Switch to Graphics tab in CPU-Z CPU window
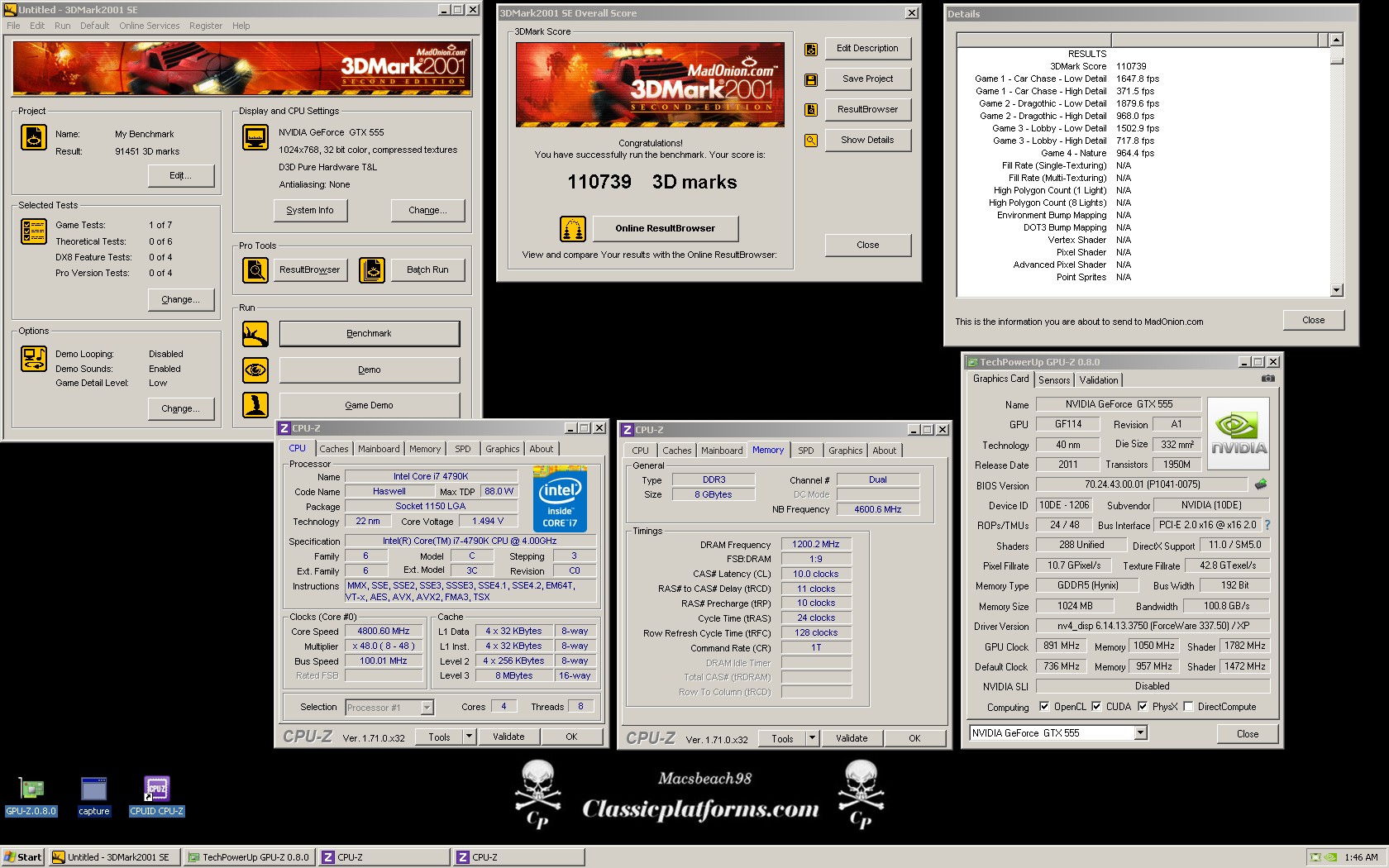This screenshot has width=1389, height=868. pyautogui.click(x=503, y=449)
